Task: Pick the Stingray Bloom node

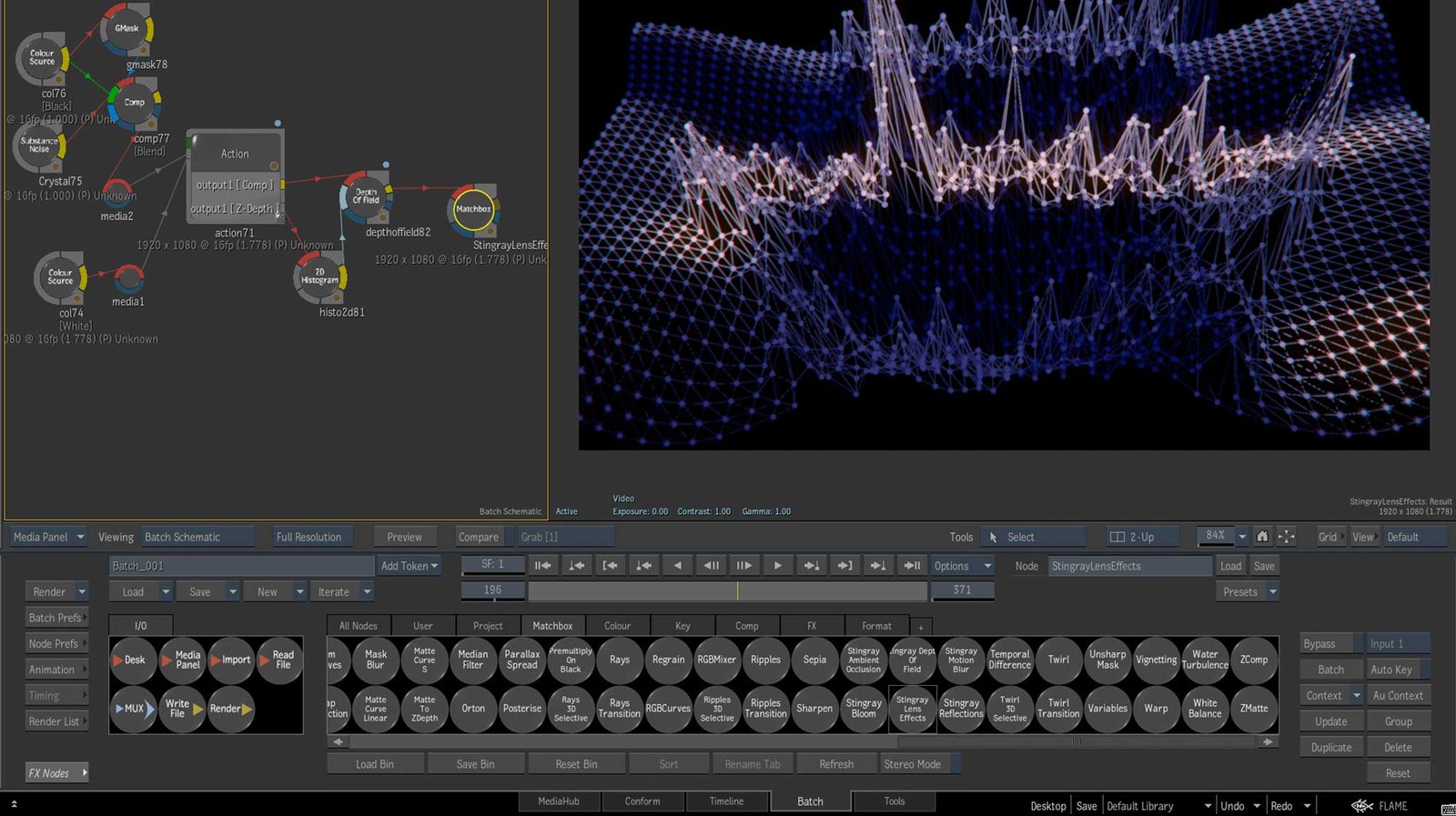Action: click(863, 709)
